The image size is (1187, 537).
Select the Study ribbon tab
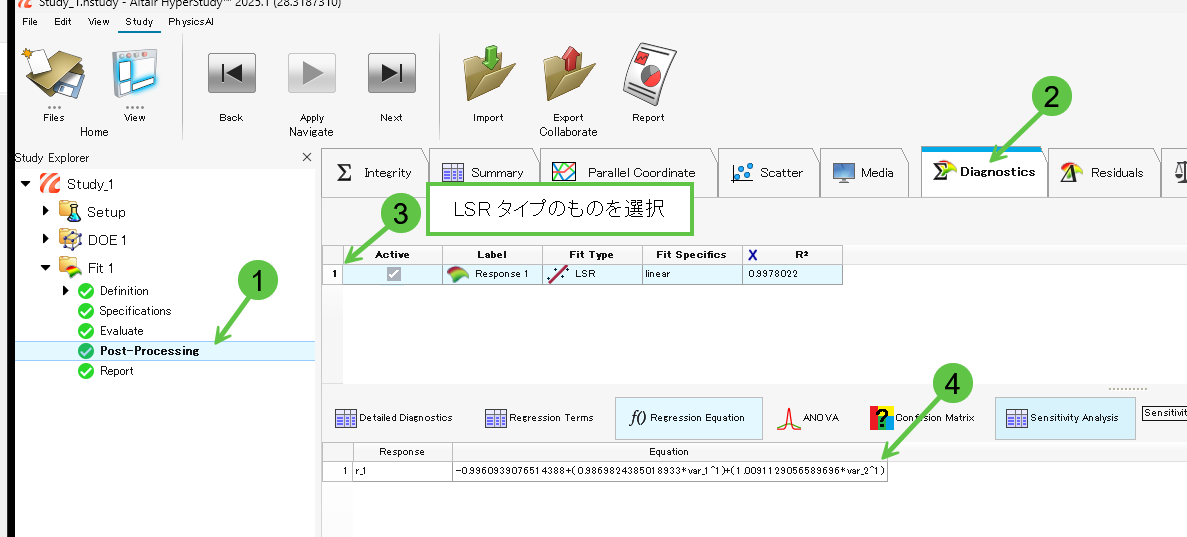tap(139, 21)
